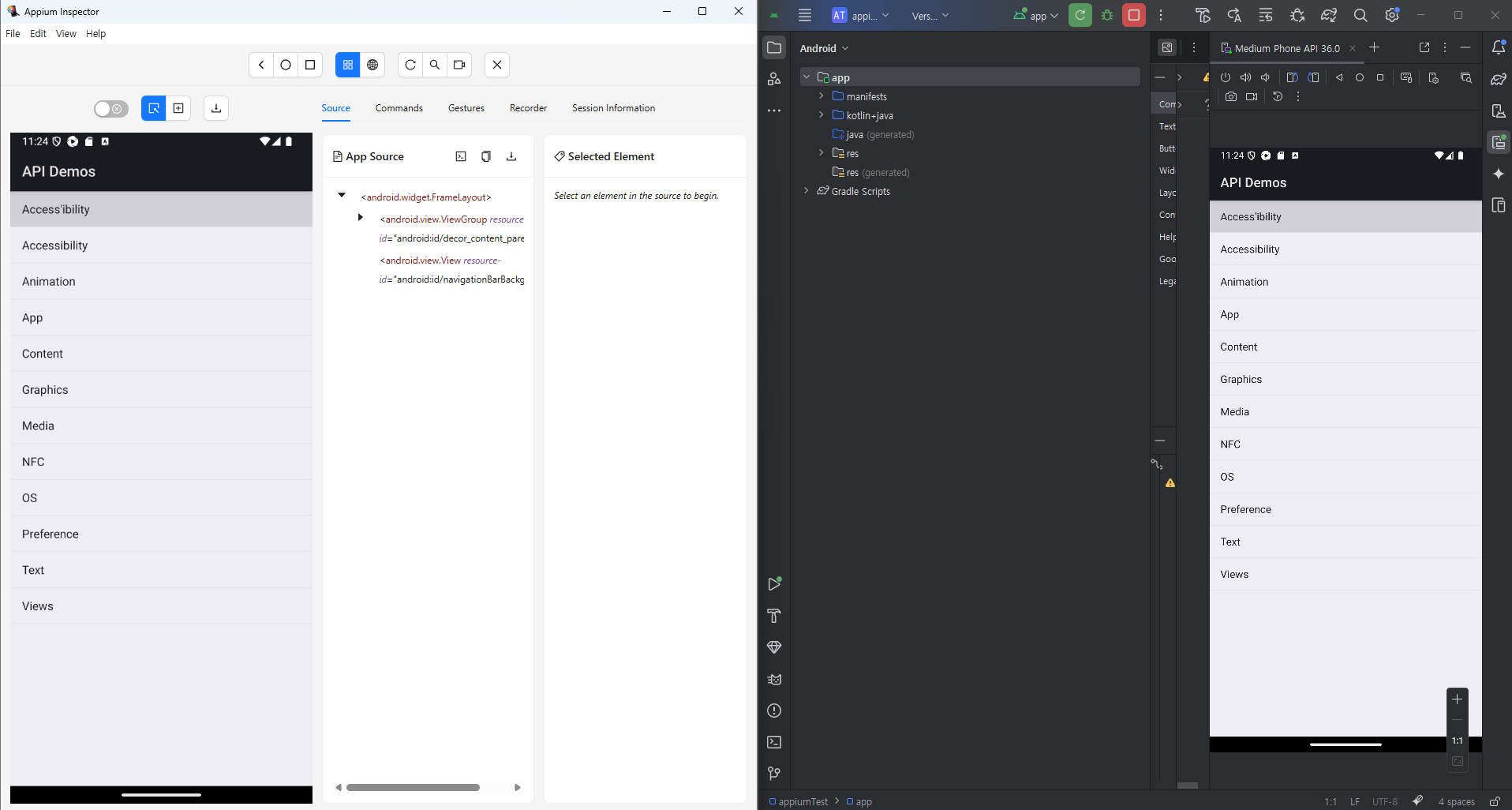Refresh source and screenshot in Appium Inspector
Viewport: 1512px width, 810px height.
click(410, 65)
